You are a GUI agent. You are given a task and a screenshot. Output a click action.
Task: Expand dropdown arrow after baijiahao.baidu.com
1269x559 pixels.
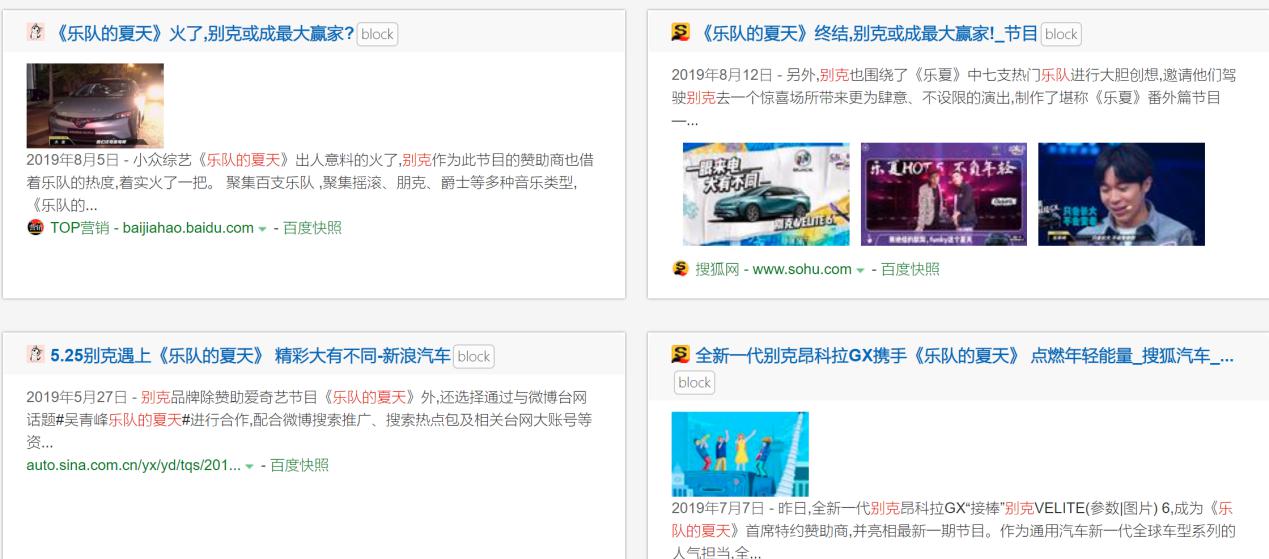tap(263, 229)
